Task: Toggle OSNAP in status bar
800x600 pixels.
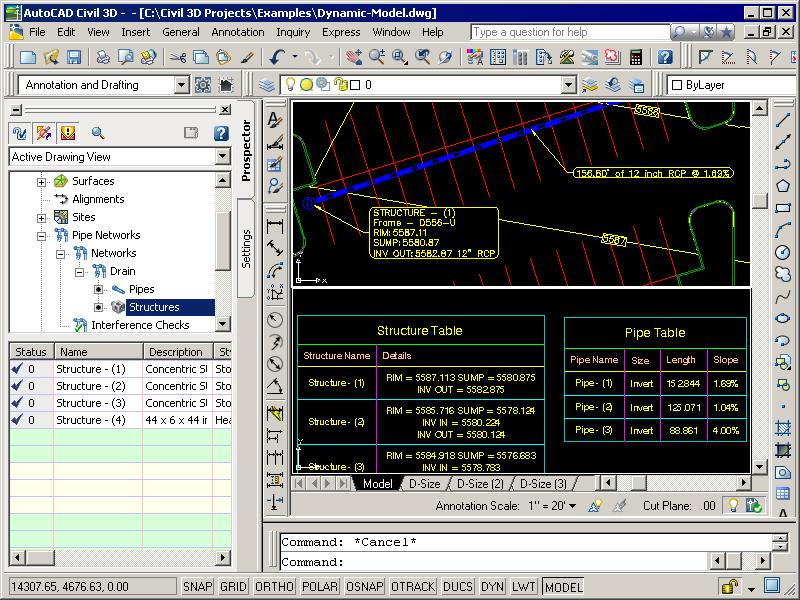Action: coord(365,587)
